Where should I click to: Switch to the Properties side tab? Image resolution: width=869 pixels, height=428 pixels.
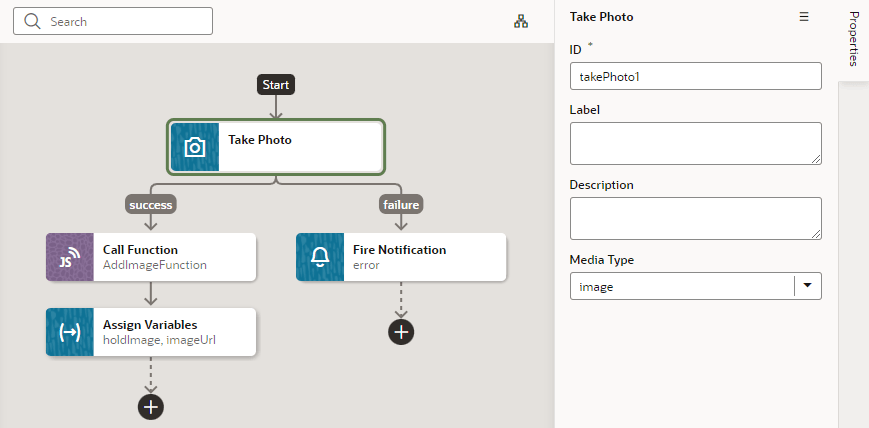pos(853,39)
